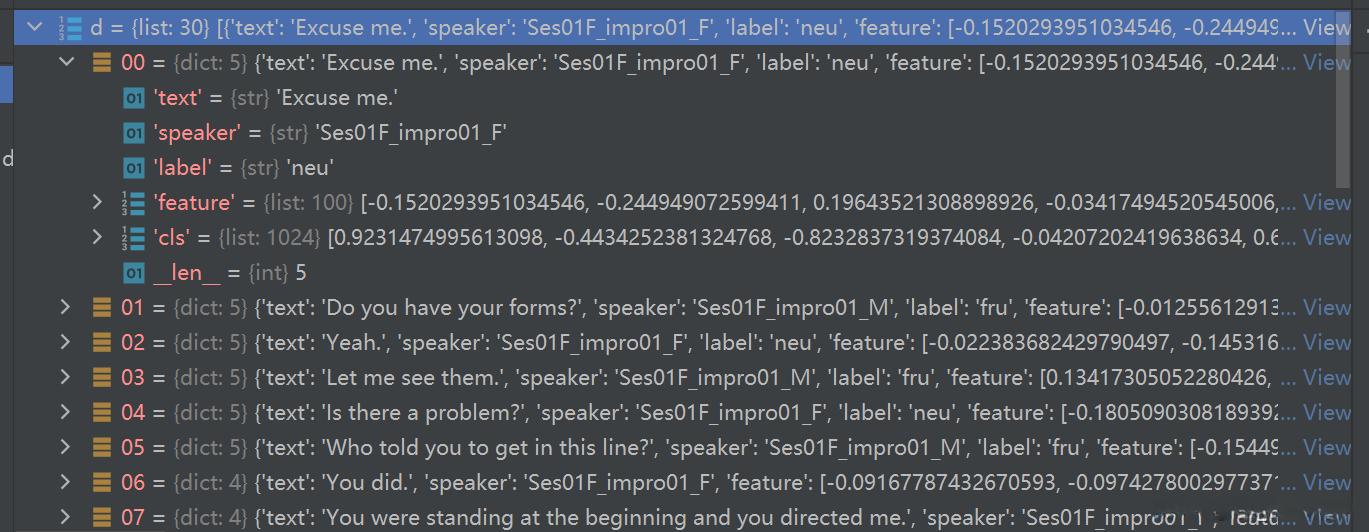
Task: Open View link for 'cls' list
Action: coord(1327,237)
